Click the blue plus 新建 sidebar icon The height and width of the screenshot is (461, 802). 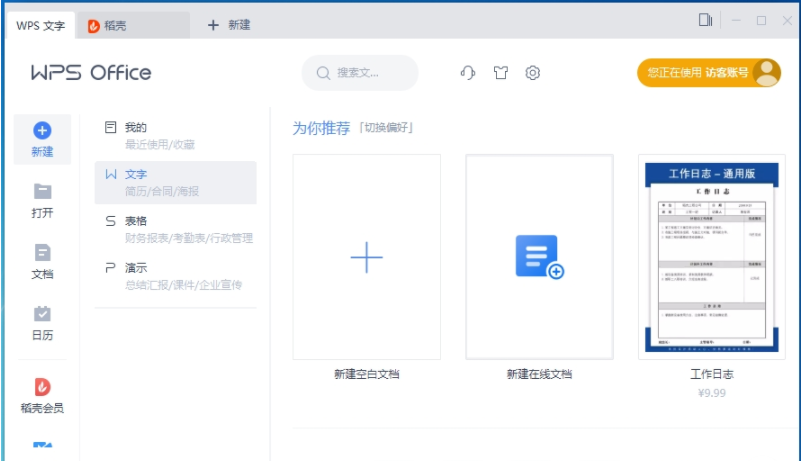coord(42,130)
